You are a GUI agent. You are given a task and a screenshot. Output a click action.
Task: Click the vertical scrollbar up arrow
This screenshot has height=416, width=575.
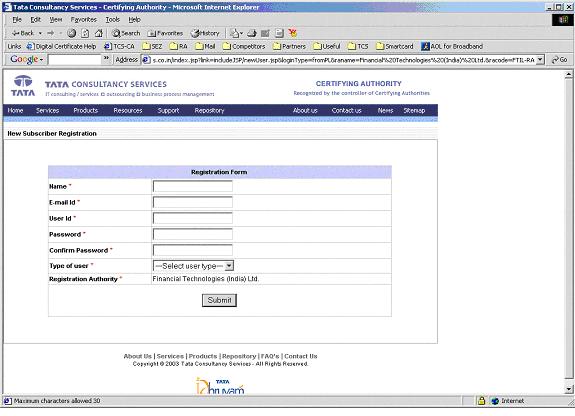(568, 74)
